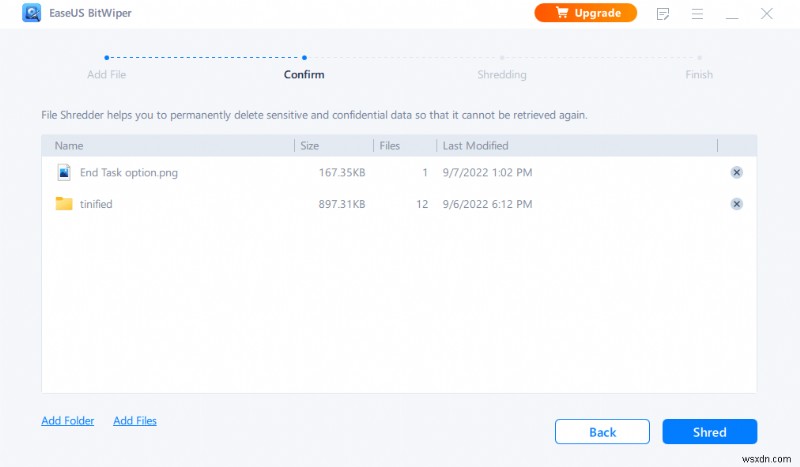Sort list by Size column
800x467 pixels.
pos(310,146)
